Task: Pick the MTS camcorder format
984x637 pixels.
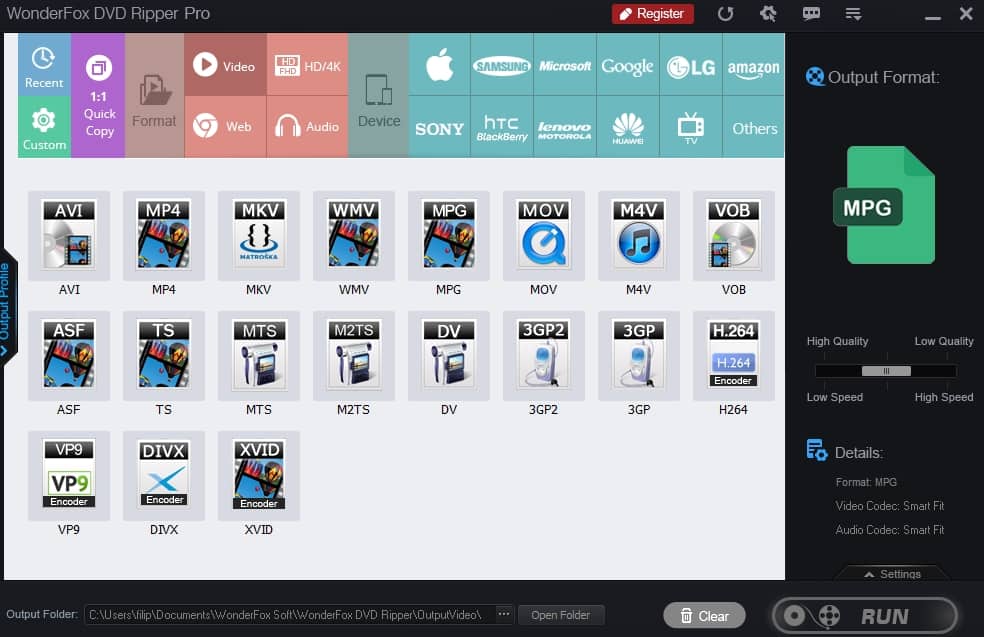Action: (x=259, y=355)
